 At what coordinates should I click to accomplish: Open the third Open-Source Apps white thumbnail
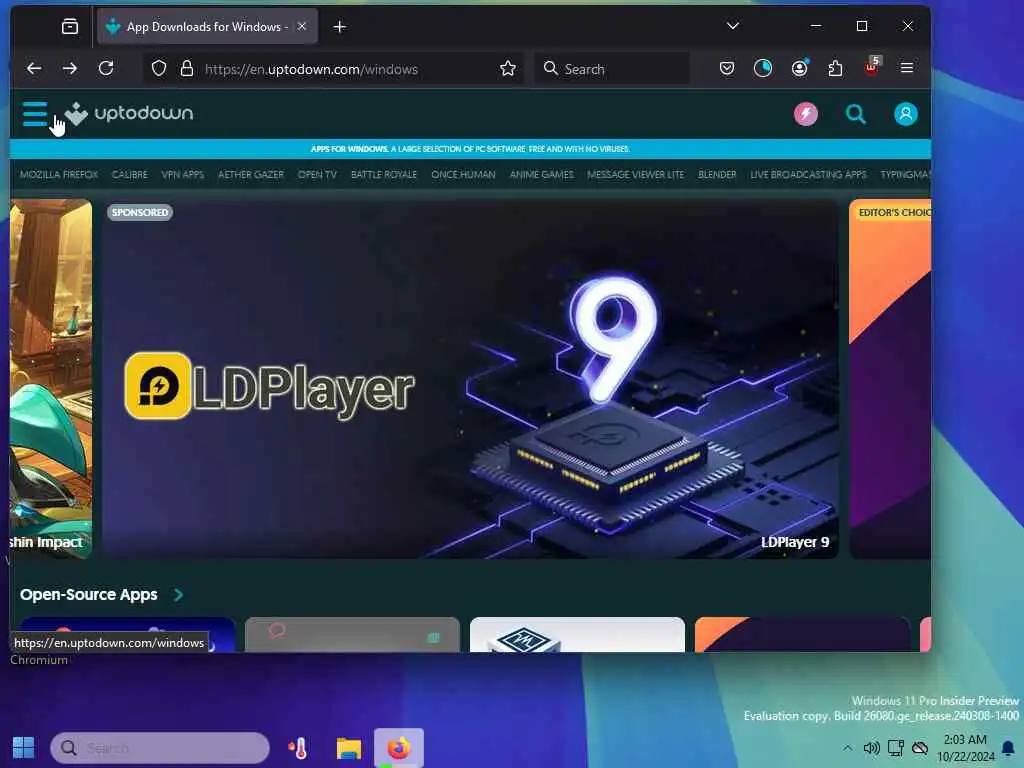click(577, 635)
